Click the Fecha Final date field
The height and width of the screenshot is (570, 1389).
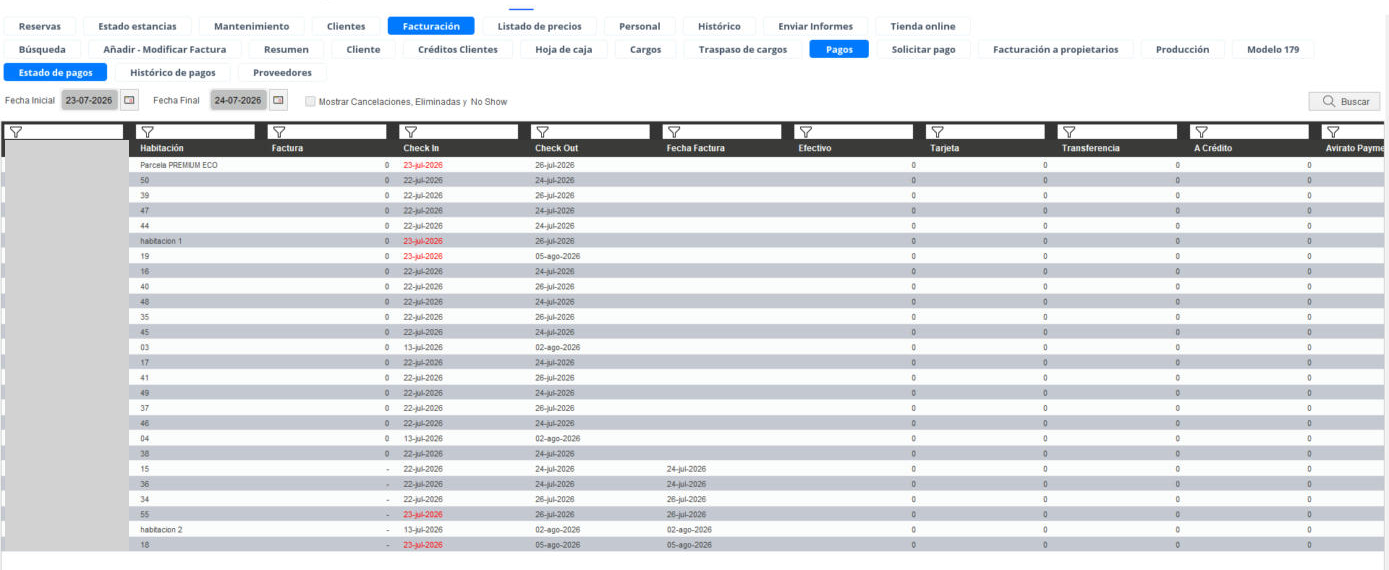(x=239, y=100)
